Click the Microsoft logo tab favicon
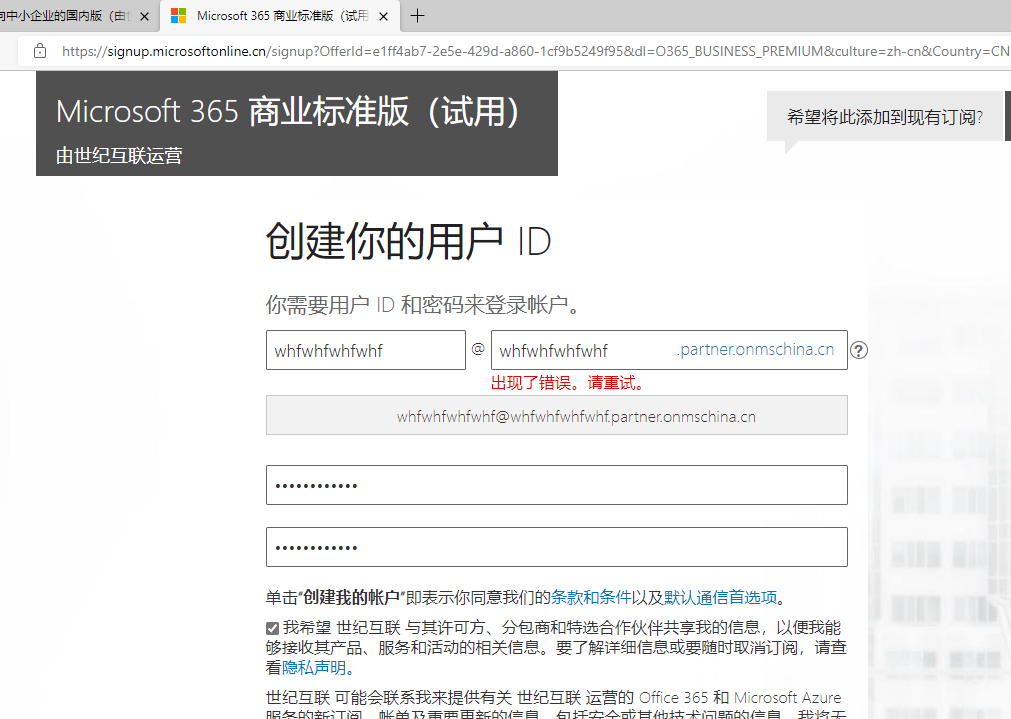Image resolution: width=1011 pixels, height=719 pixels. tap(179, 16)
